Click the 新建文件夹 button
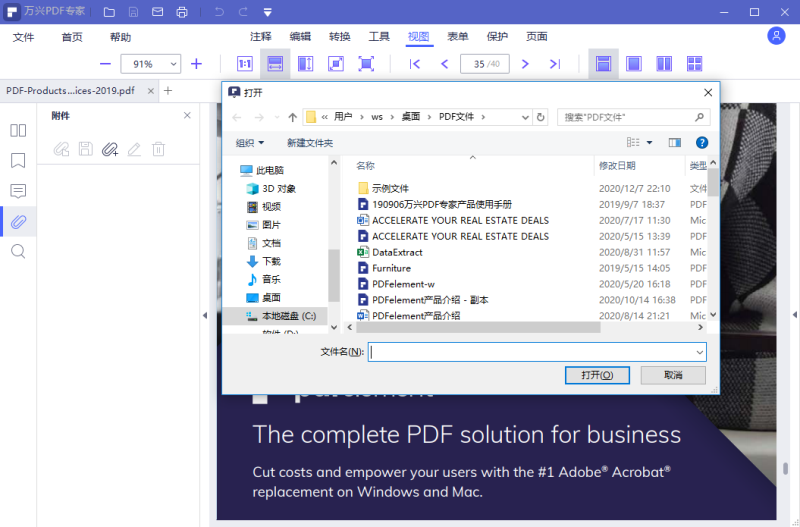800x527 pixels. pyautogui.click(x=310, y=143)
